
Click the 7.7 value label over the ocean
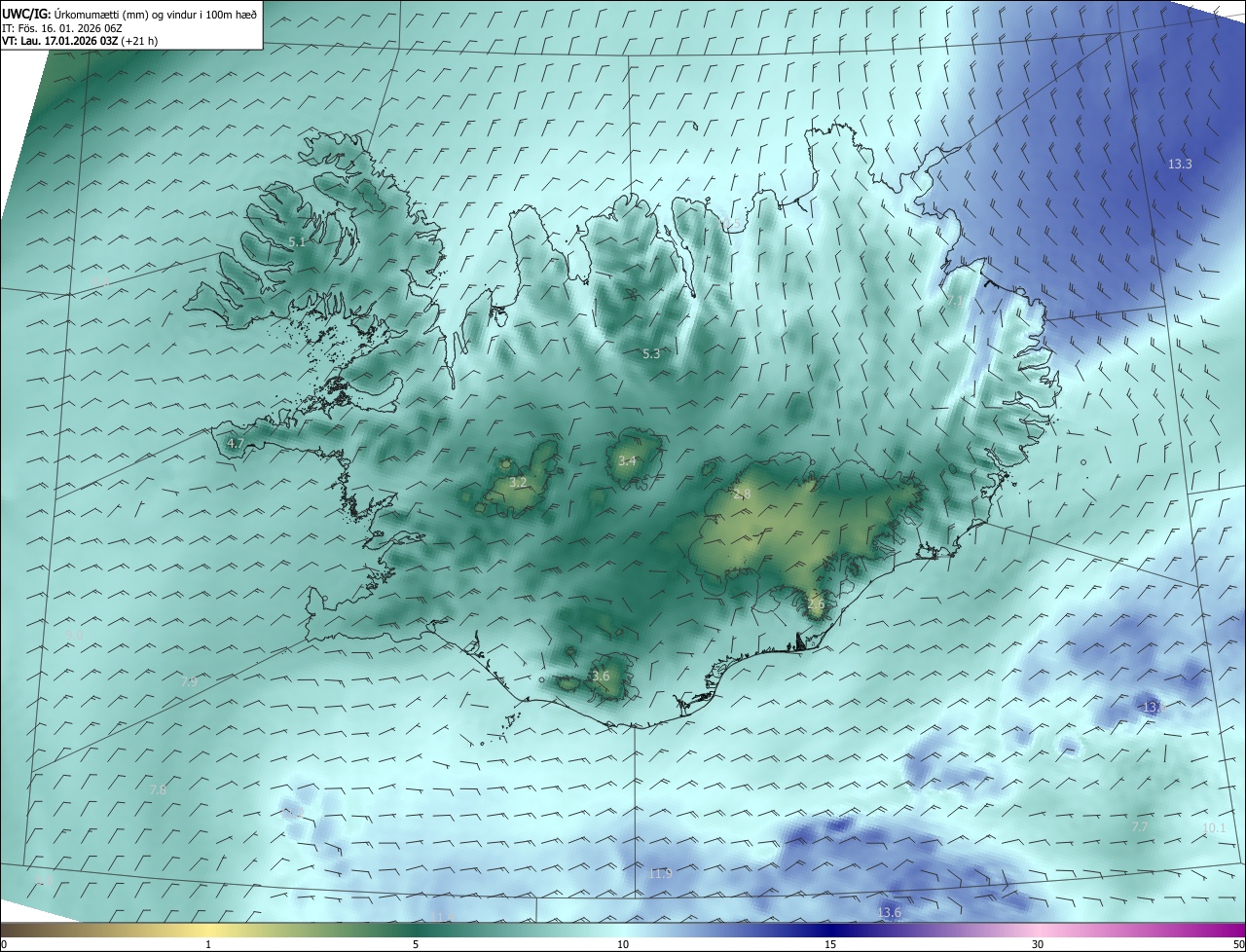[1139, 826]
